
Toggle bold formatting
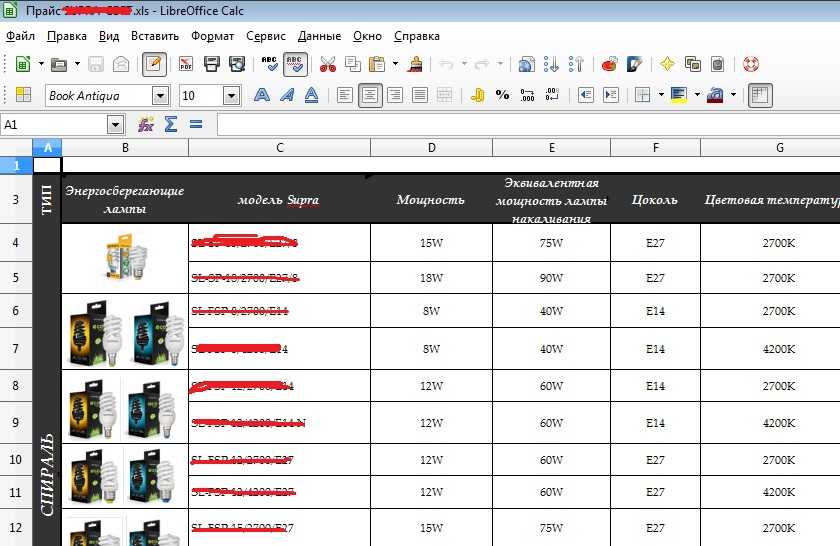pyautogui.click(x=261, y=95)
